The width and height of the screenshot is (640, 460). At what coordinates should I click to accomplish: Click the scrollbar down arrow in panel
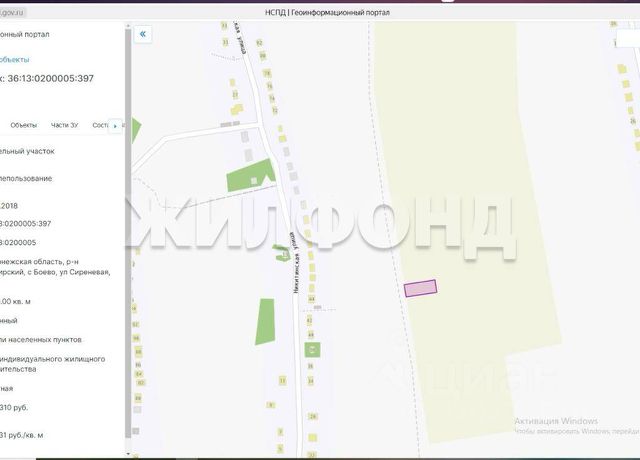[128, 453]
